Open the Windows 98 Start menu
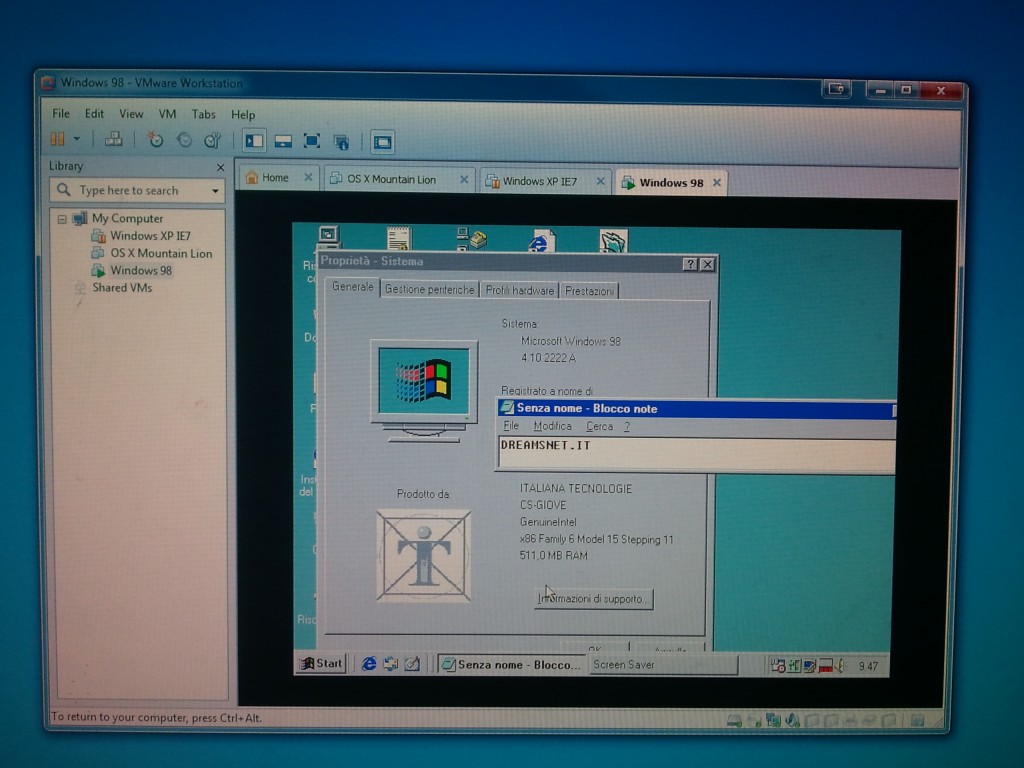This screenshot has width=1024, height=768. 321,664
